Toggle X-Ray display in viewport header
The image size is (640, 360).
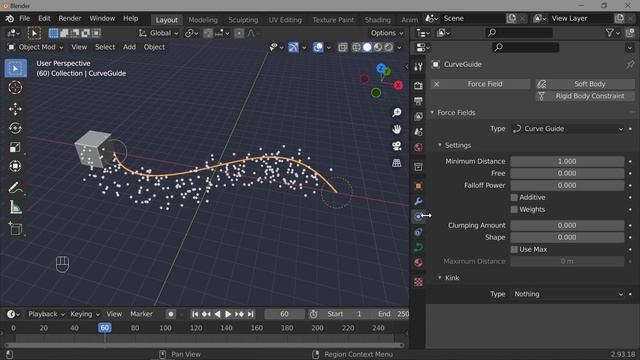click(x=342, y=47)
